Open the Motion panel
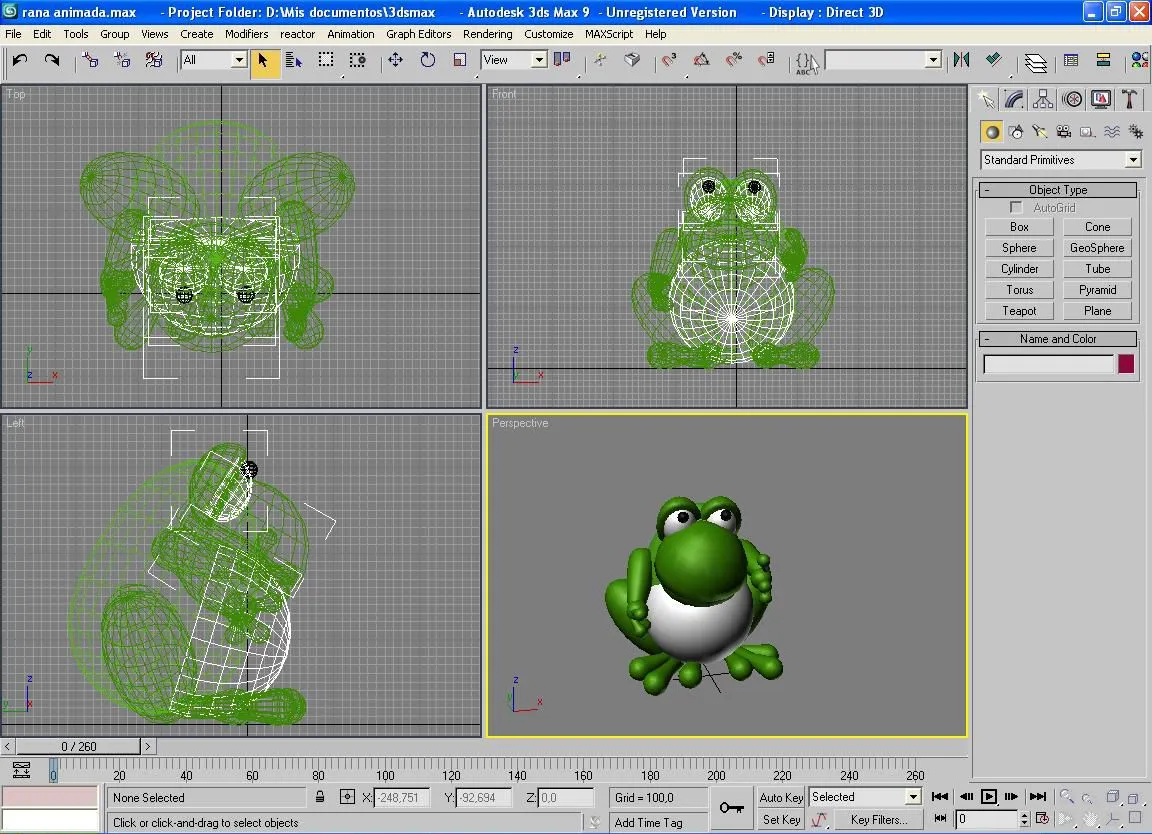Screen dimensions: 1152x834 tap(1072, 99)
